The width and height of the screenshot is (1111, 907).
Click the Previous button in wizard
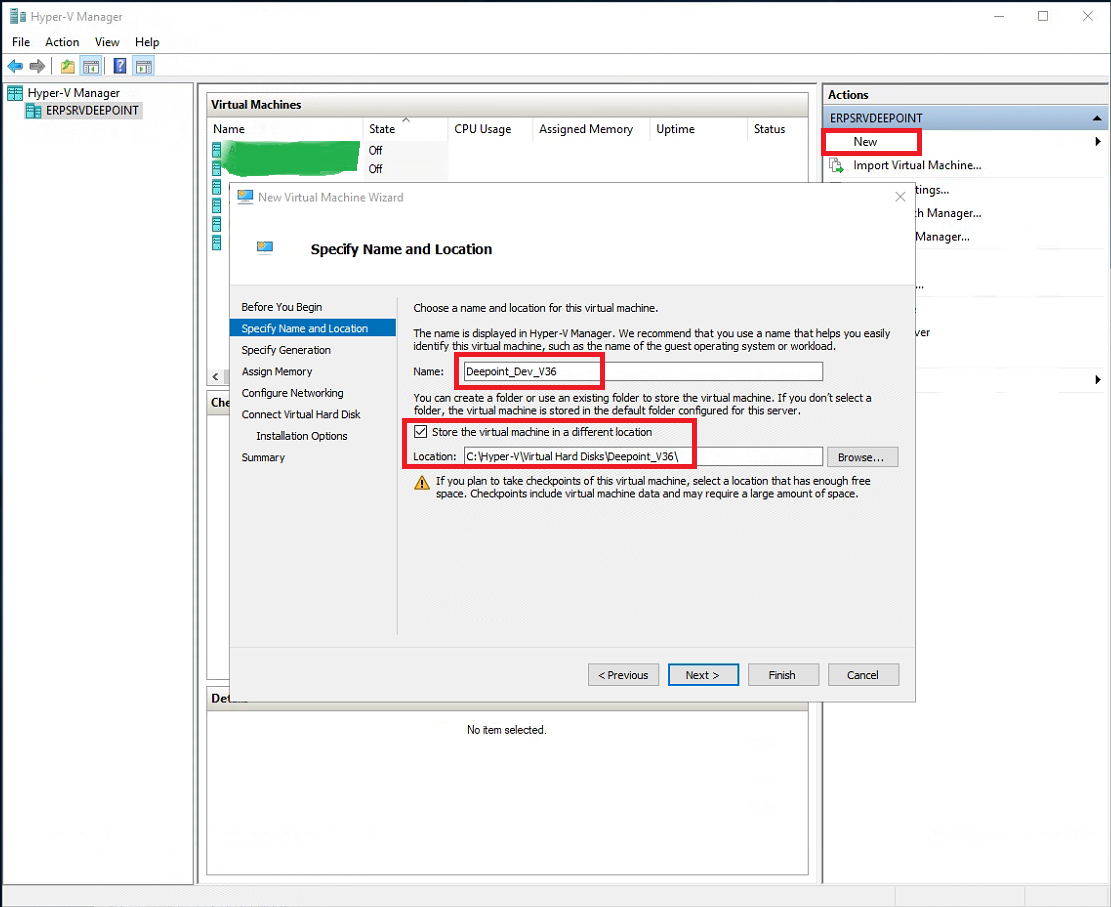(624, 675)
